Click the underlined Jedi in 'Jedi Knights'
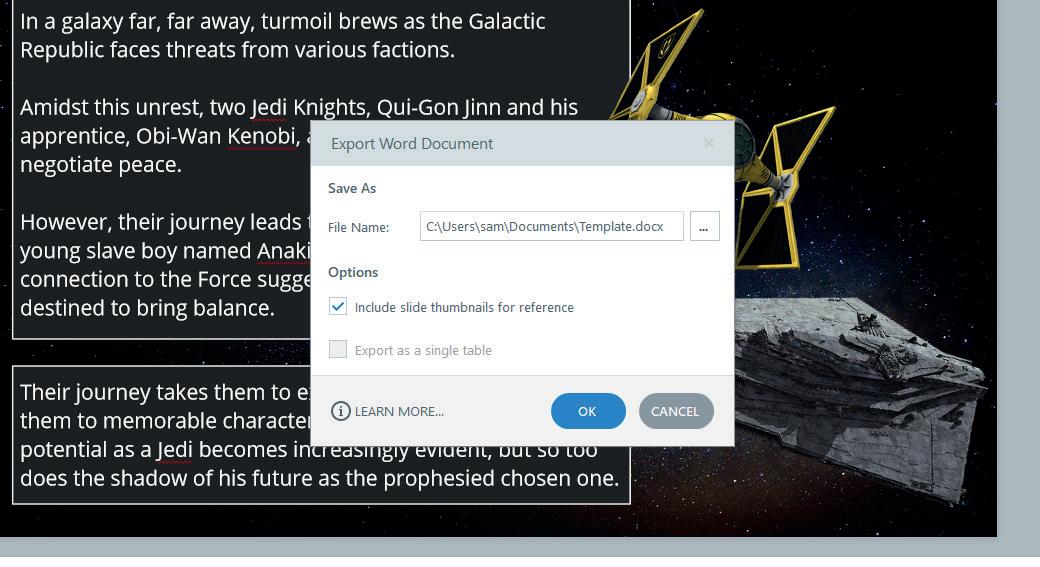This screenshot has width=1040, height=567. (x=269, y=107)
